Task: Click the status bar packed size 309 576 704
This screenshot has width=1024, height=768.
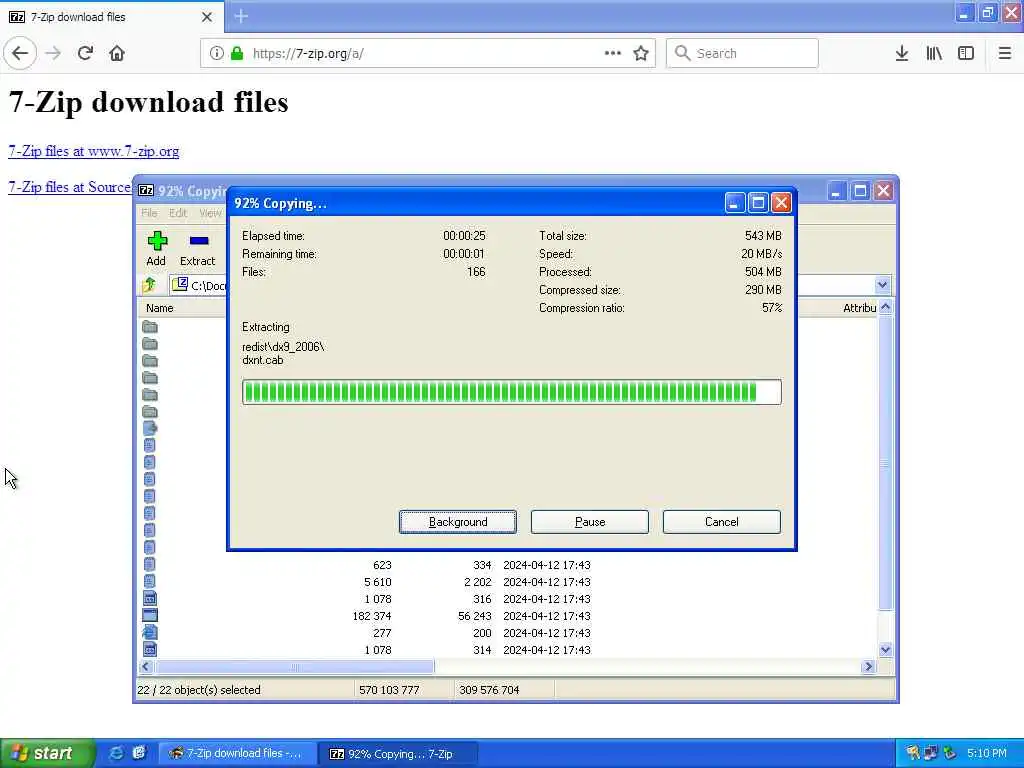Action: pos(489,690)
